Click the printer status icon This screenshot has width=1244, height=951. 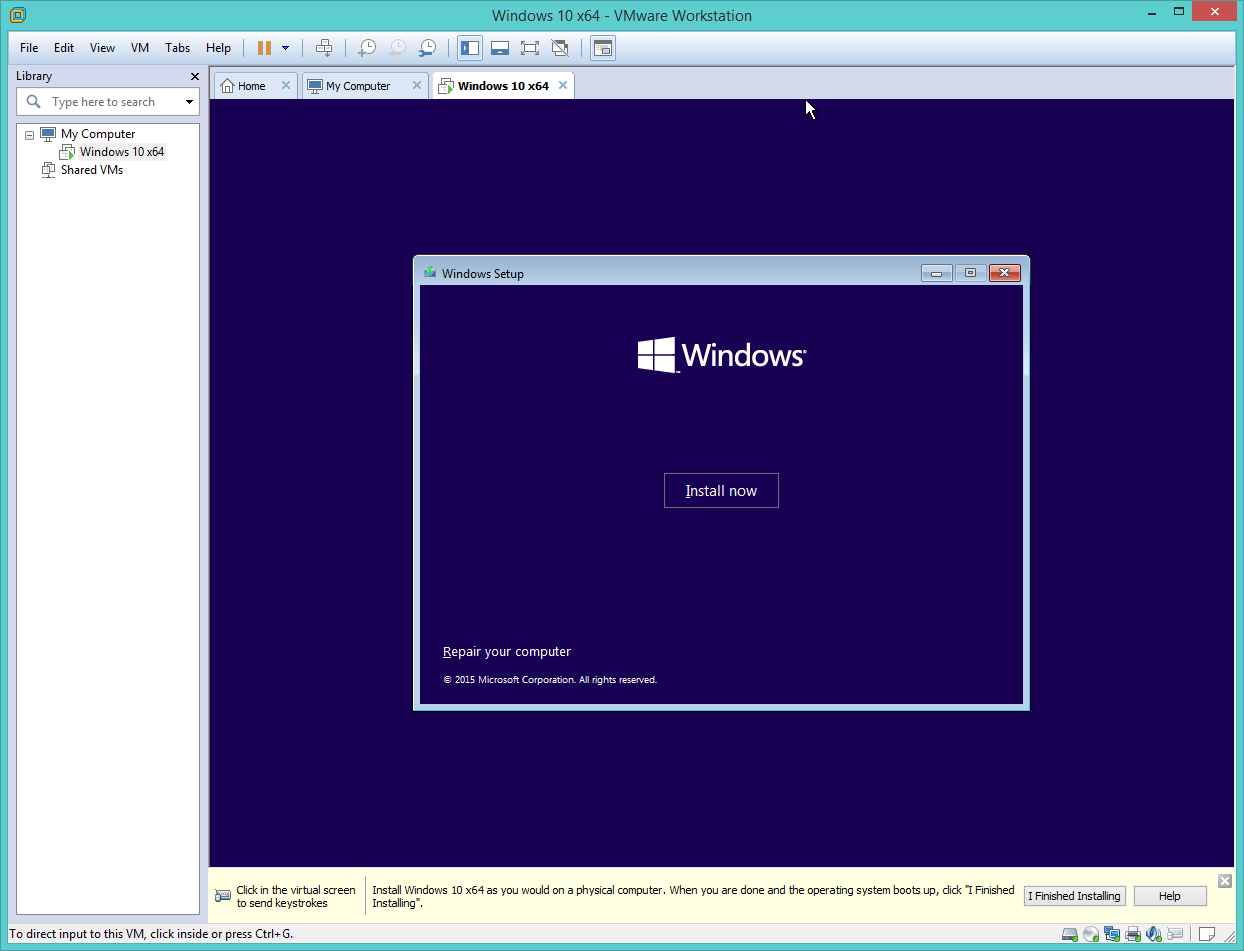1133,935
